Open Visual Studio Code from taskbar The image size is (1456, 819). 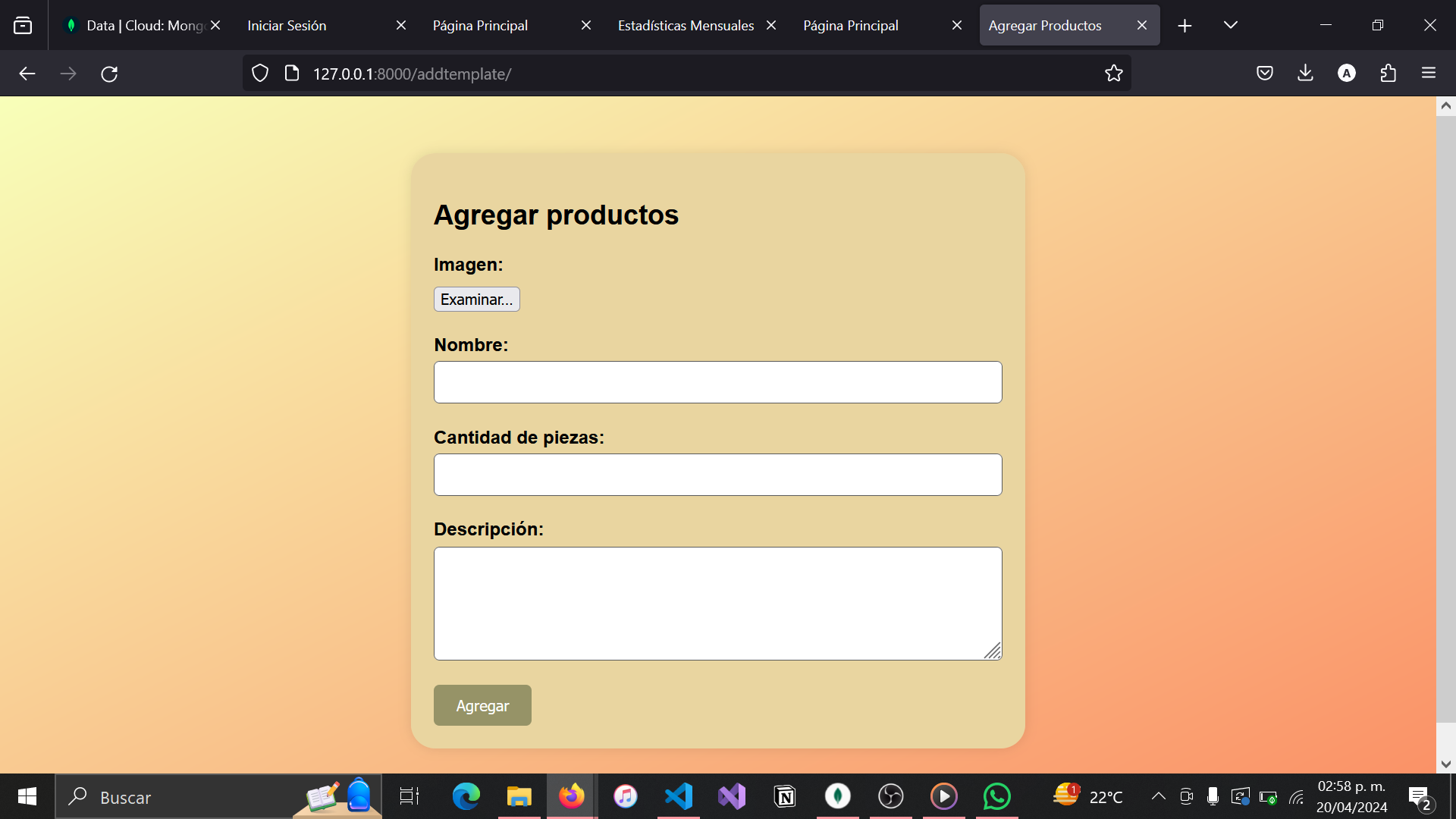tap(678, 796)
